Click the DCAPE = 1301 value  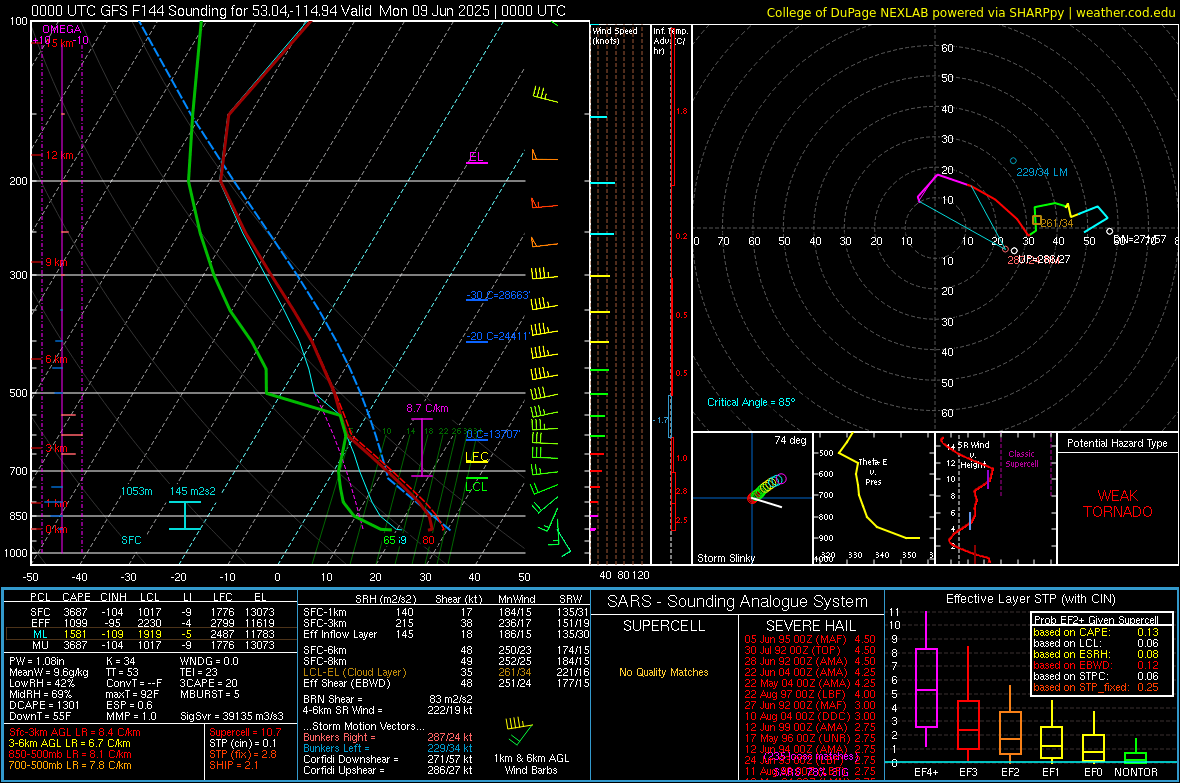point(44,705)
